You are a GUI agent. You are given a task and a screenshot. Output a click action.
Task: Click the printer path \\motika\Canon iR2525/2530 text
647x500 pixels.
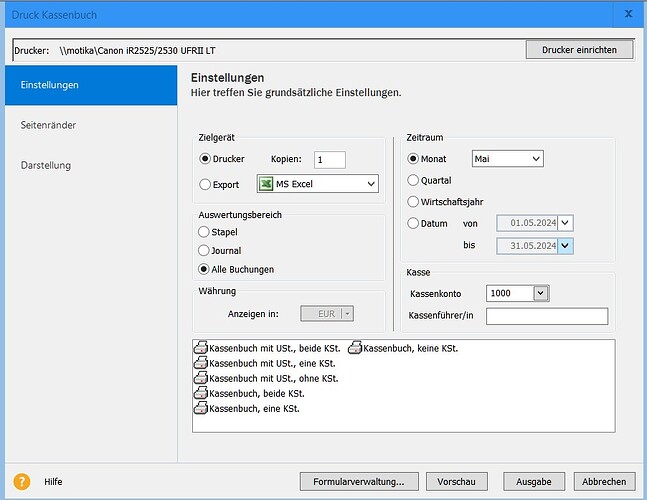pyautogui.click(x=137, y=50)
